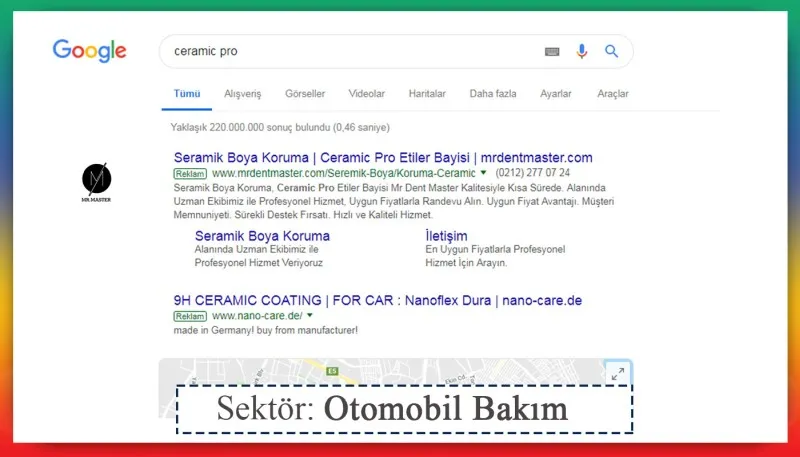Expand dropdown arrow beside mrdentmaster.com URL

pyautogui.click(x=484, y=172)
